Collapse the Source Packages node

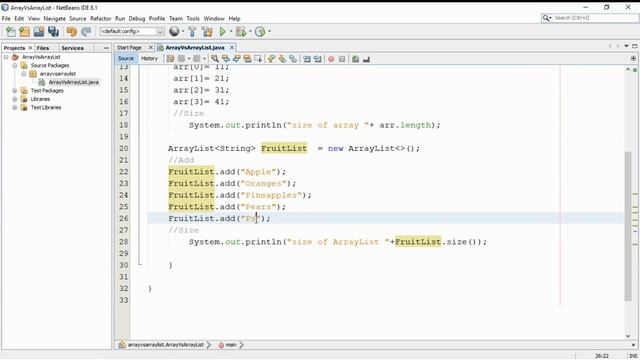coord(15,65)
